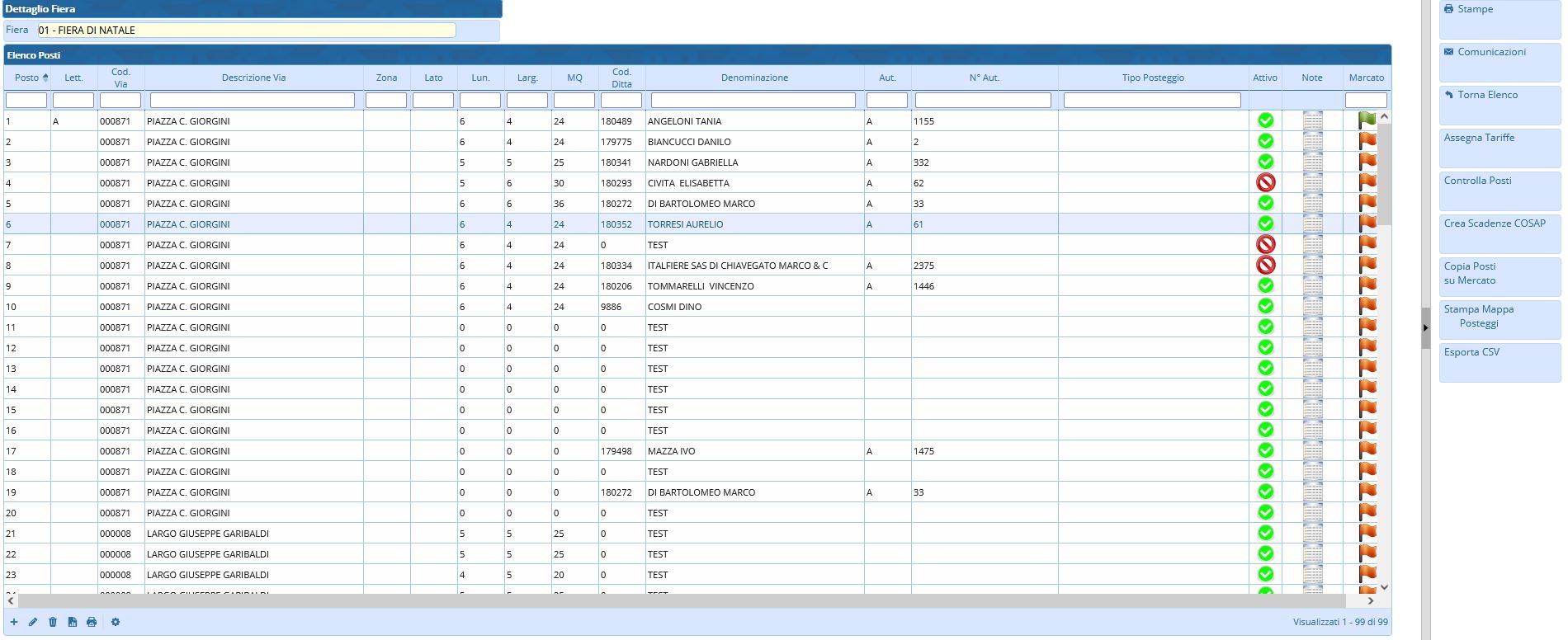
Task: Toggle orange marked flag for NARDONI GABRIELLA
Action: (x=1367, y=162)
